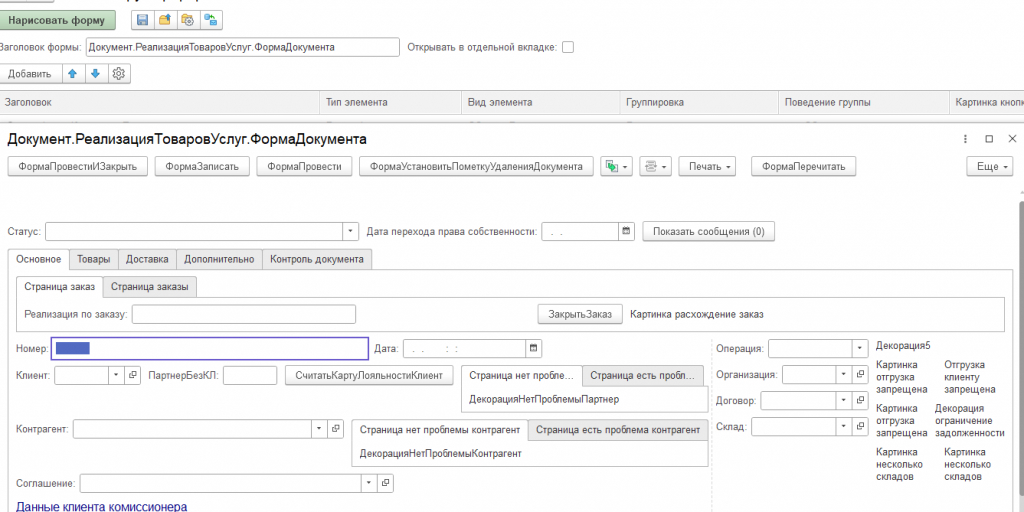The image size is (1024, 512).
Task: Open calendar for Дата перехода права собственности
Action: 627,231
